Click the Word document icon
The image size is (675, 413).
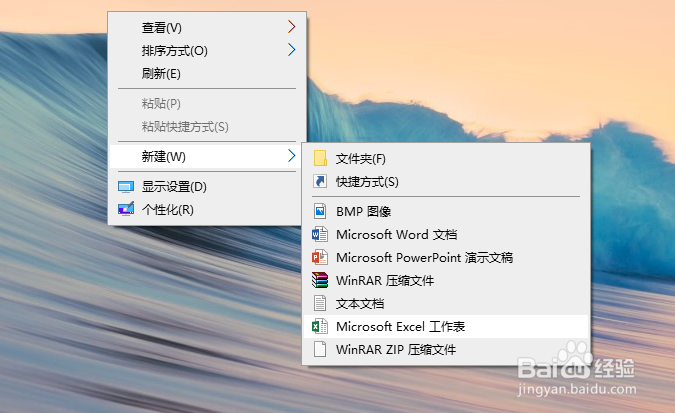pos(320,234)
